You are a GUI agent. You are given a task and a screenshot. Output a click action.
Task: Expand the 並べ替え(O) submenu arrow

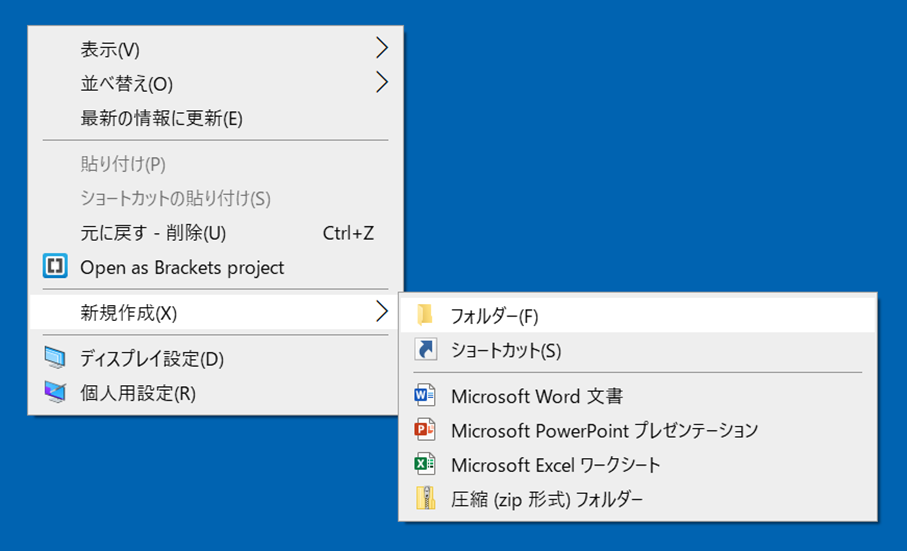click(381, 82)
